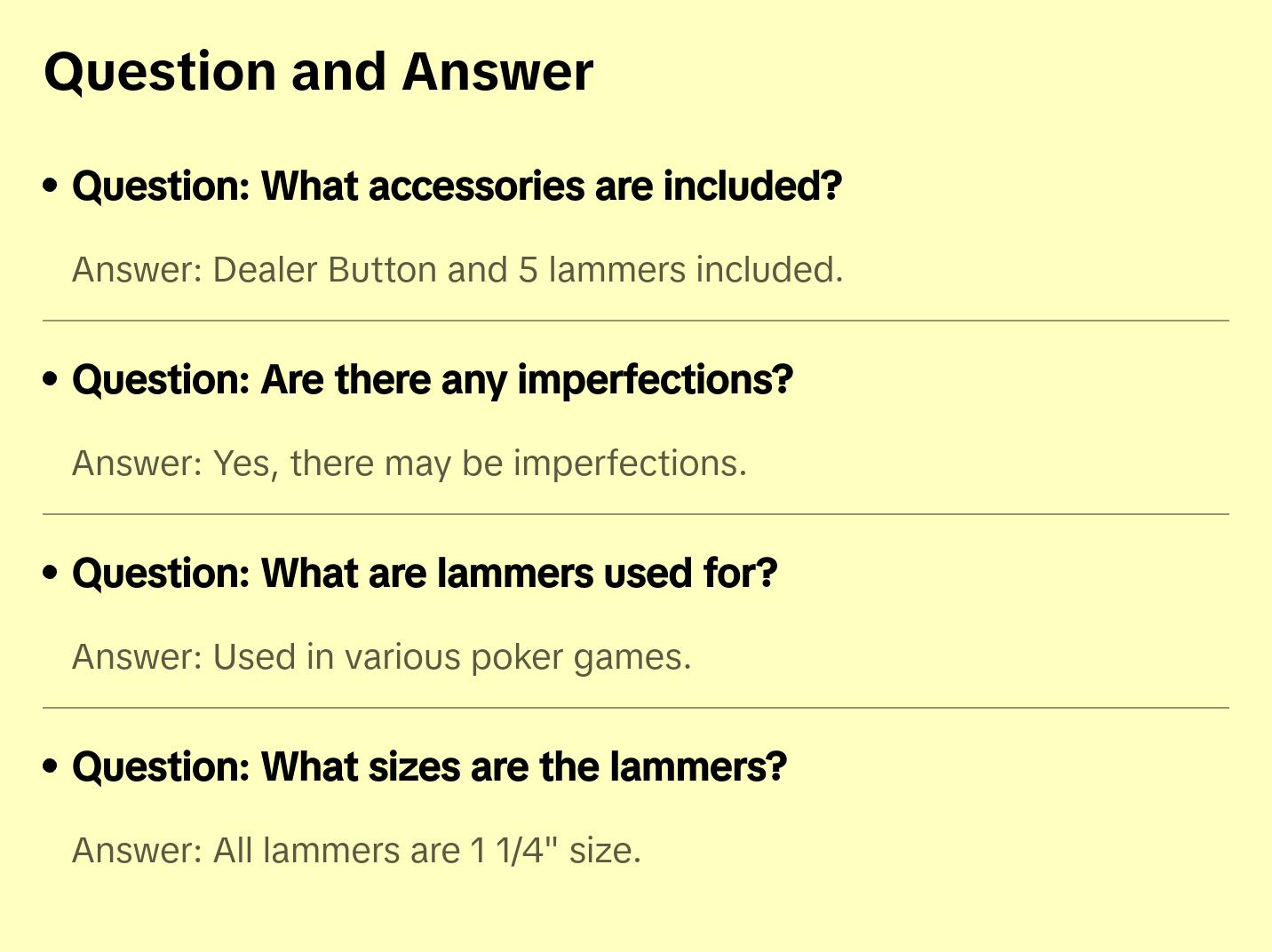Click the word 'imperfections?' in the second question
The width and height of the screenshot is (1272, 952).
[x=656, y=380]
